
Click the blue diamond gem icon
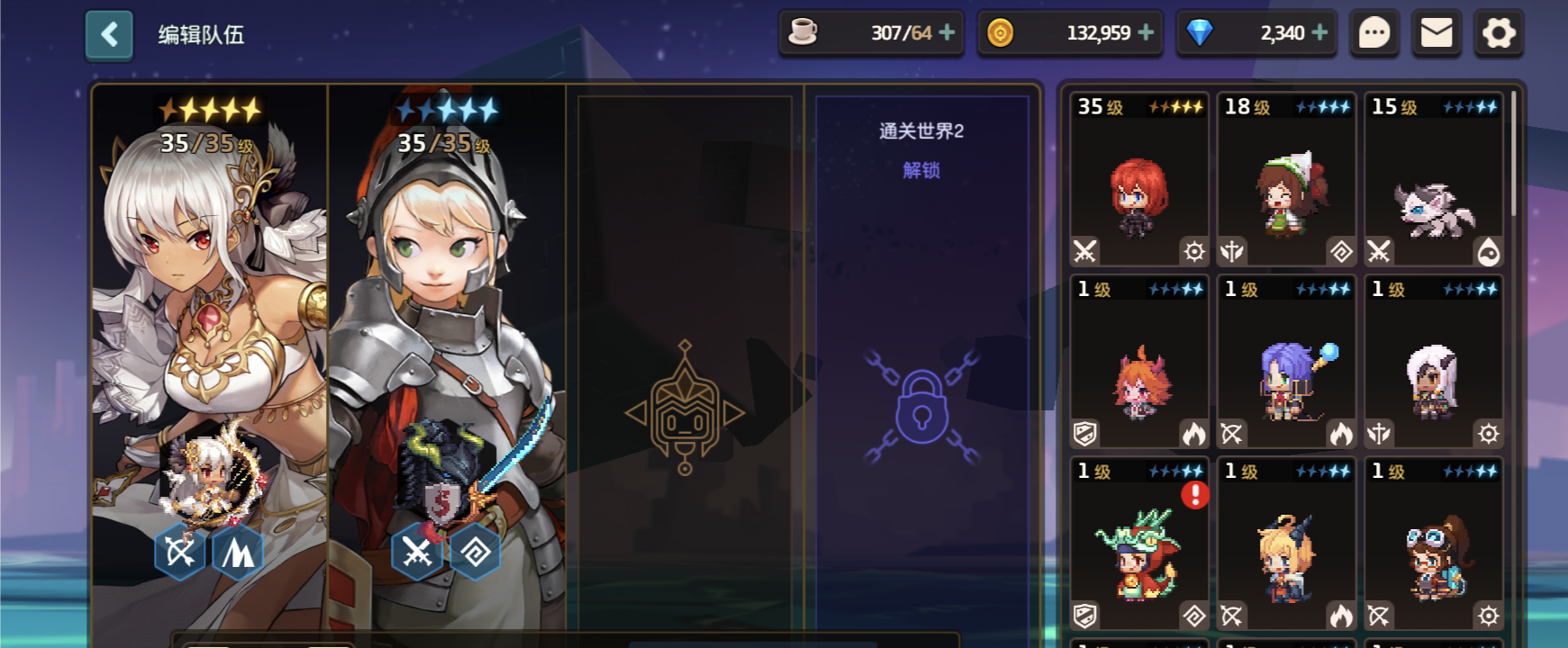[1200, 33]
